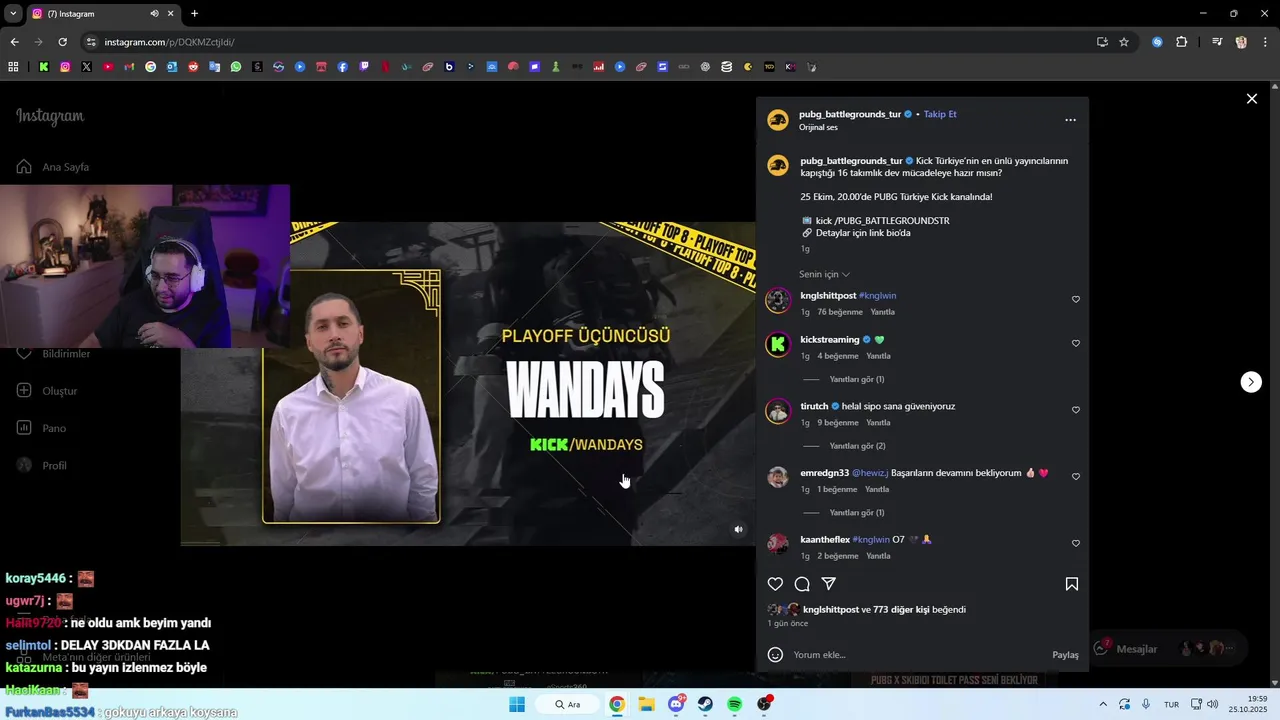Click the Paylaş post button
This screenshot has height=720, width=1280.
tap(1065, 655)
